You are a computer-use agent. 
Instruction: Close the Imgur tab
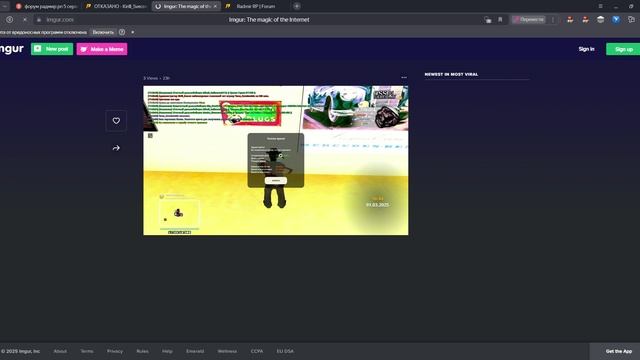[215, 6]
